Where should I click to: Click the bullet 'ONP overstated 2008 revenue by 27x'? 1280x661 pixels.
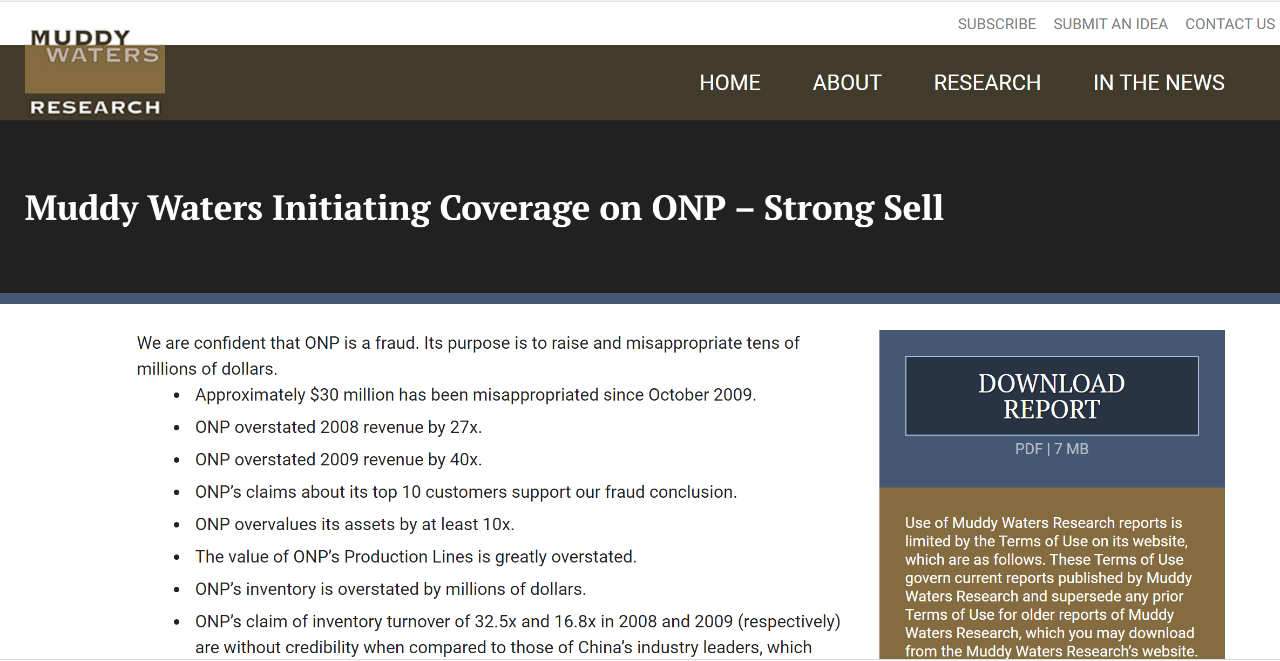338,427
